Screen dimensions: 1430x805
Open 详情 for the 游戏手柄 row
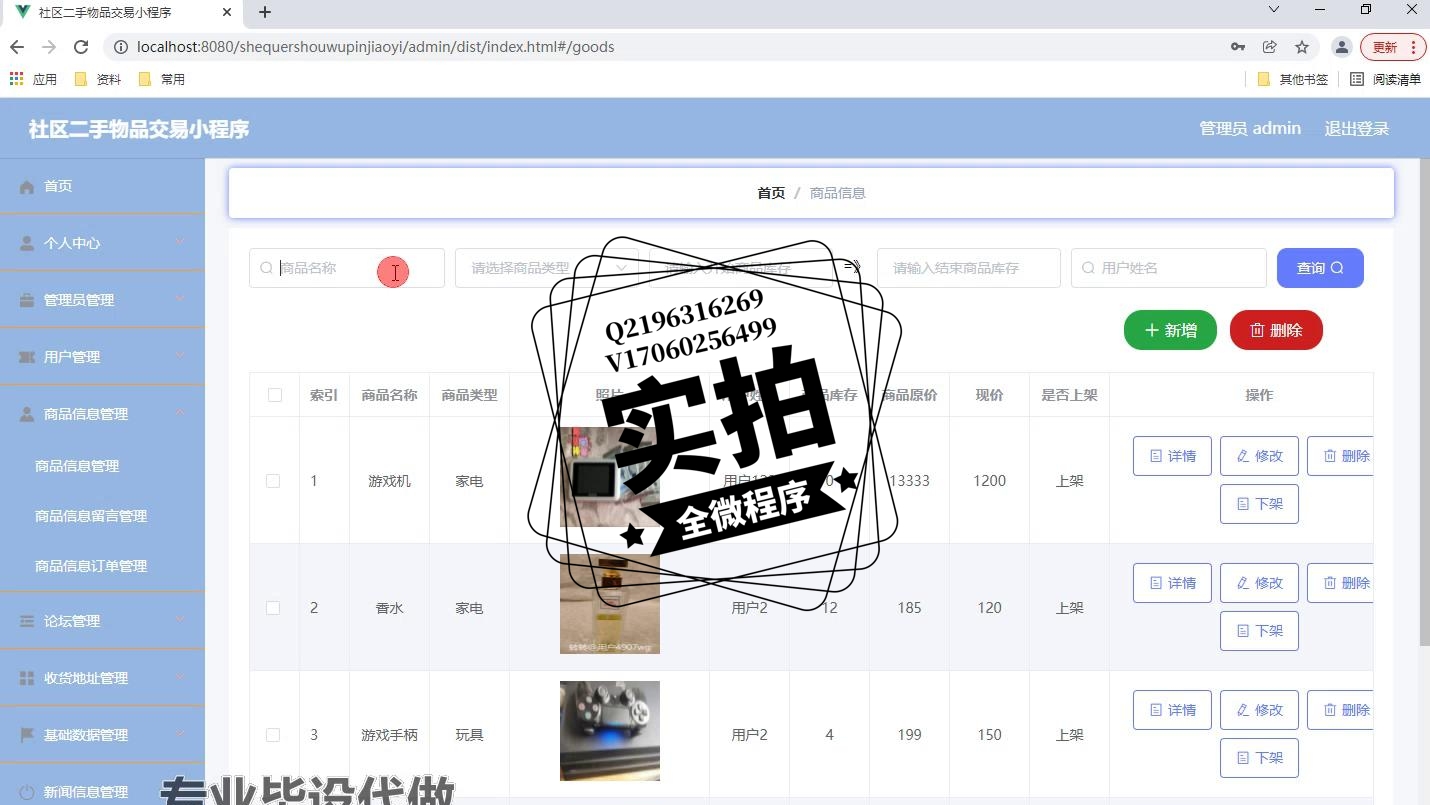tap(1172, 710)
